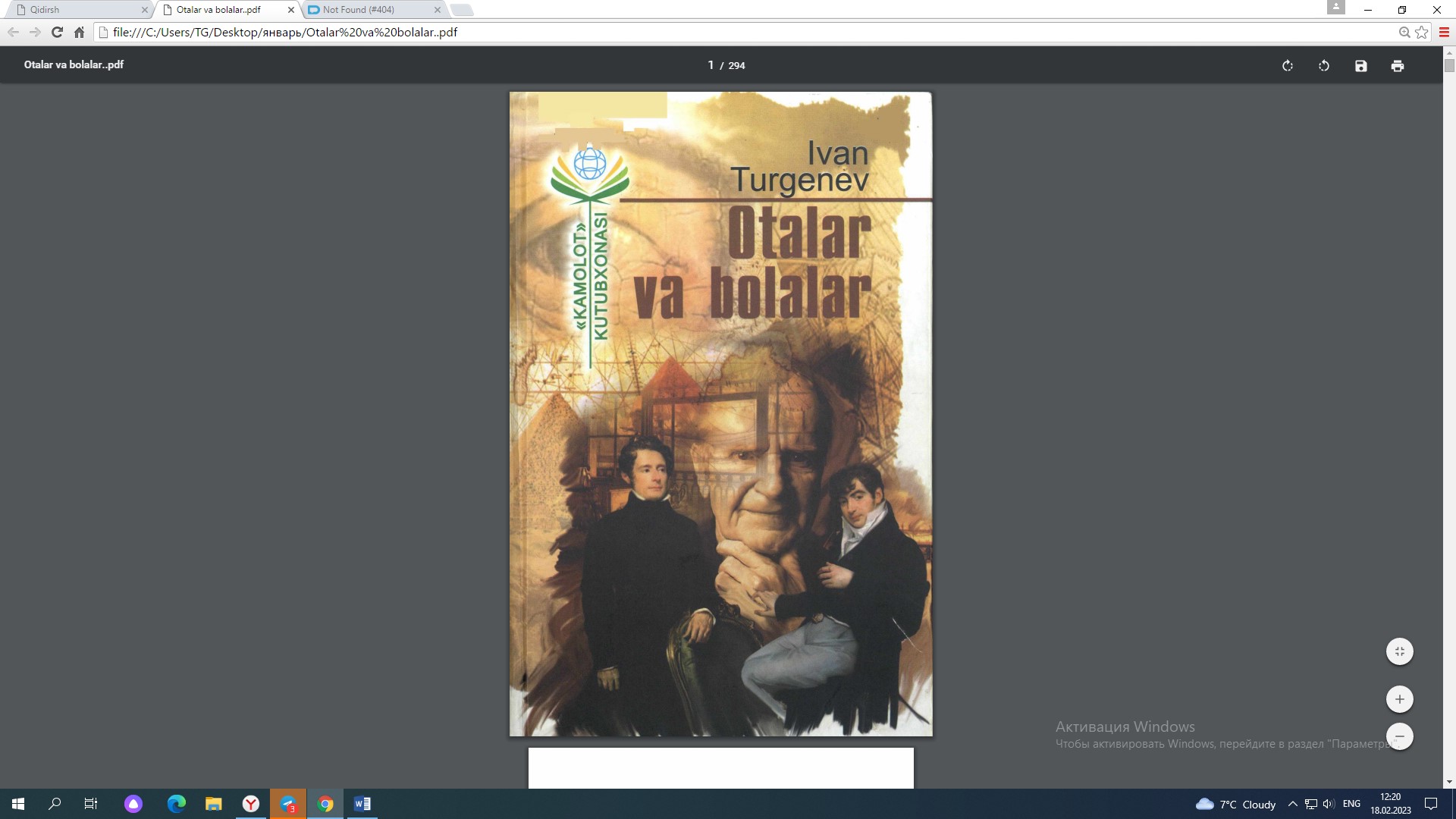
Task: Open the Chrome user profile button
Action: (x=1336, y=8)
